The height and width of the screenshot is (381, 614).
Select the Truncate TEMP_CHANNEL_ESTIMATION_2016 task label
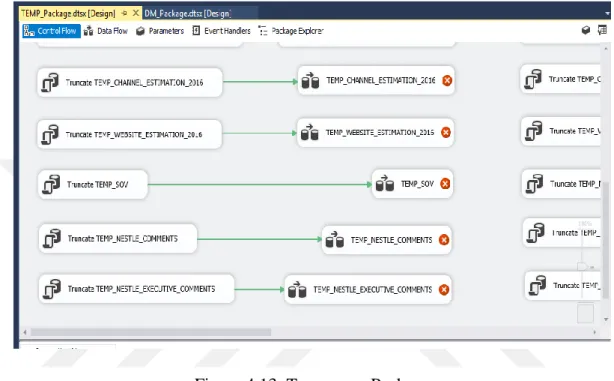(x=134, y=83)
